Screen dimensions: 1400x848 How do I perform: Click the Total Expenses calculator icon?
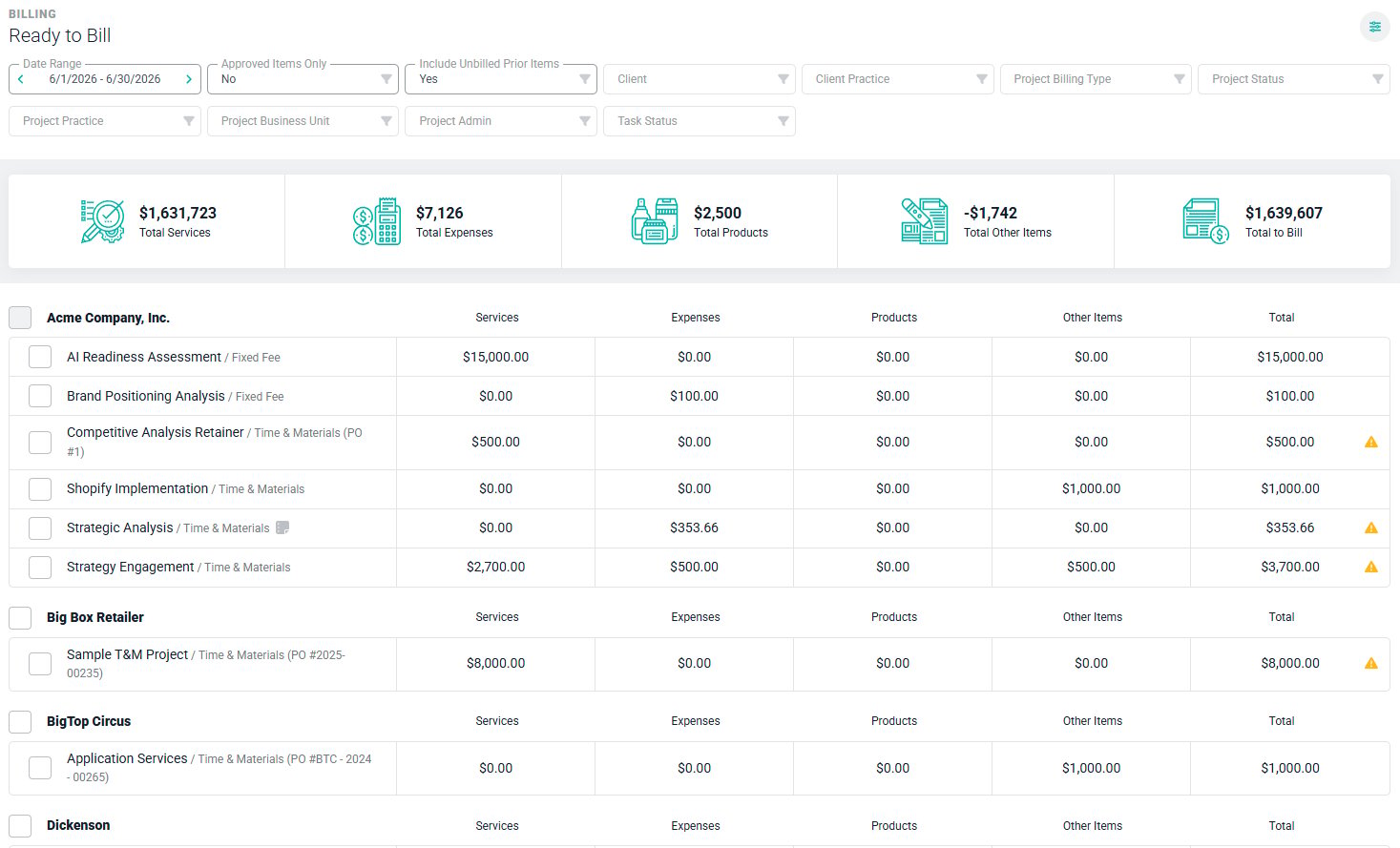point(377,221)
